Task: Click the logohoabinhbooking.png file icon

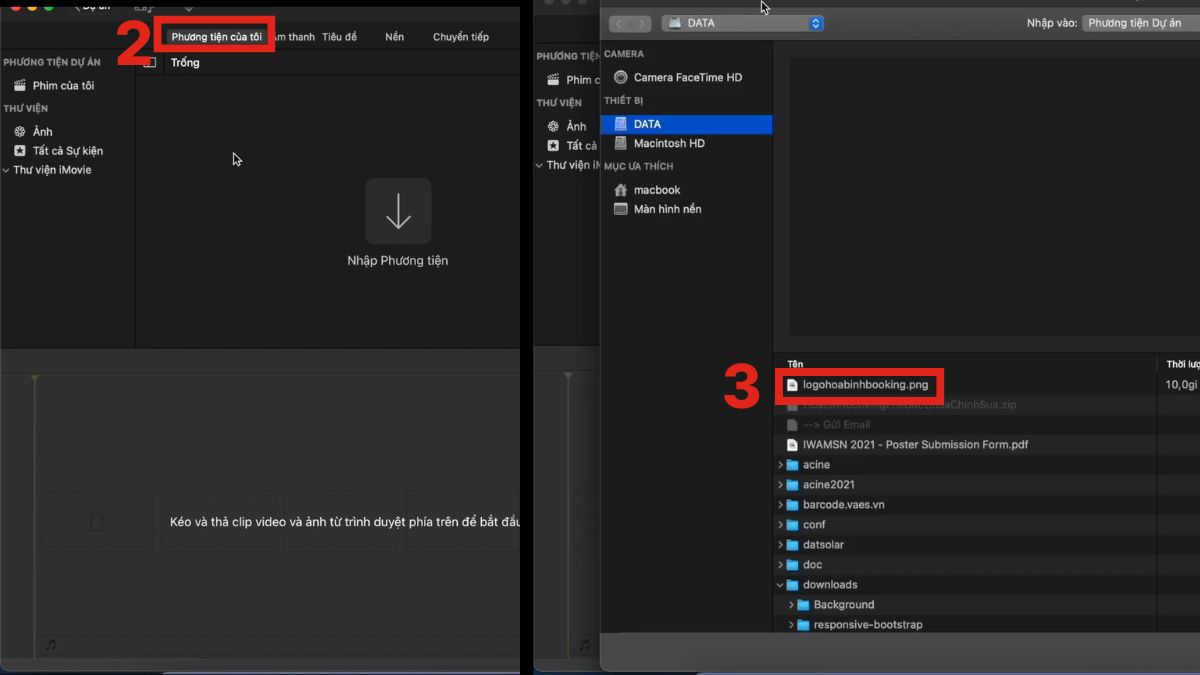Action: pos(792,385)
